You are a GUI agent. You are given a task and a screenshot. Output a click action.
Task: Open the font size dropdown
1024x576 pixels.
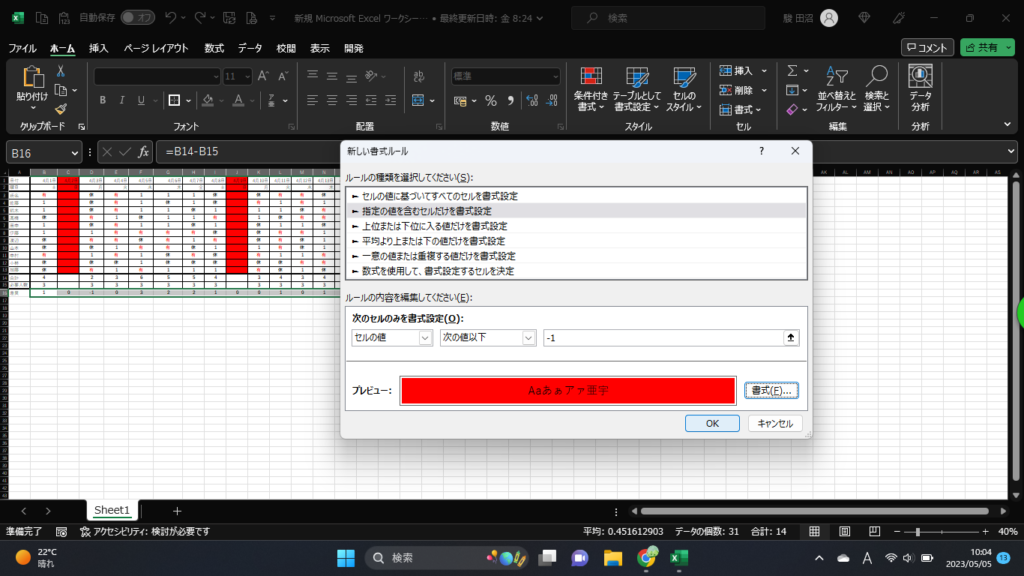coord(247,76)
